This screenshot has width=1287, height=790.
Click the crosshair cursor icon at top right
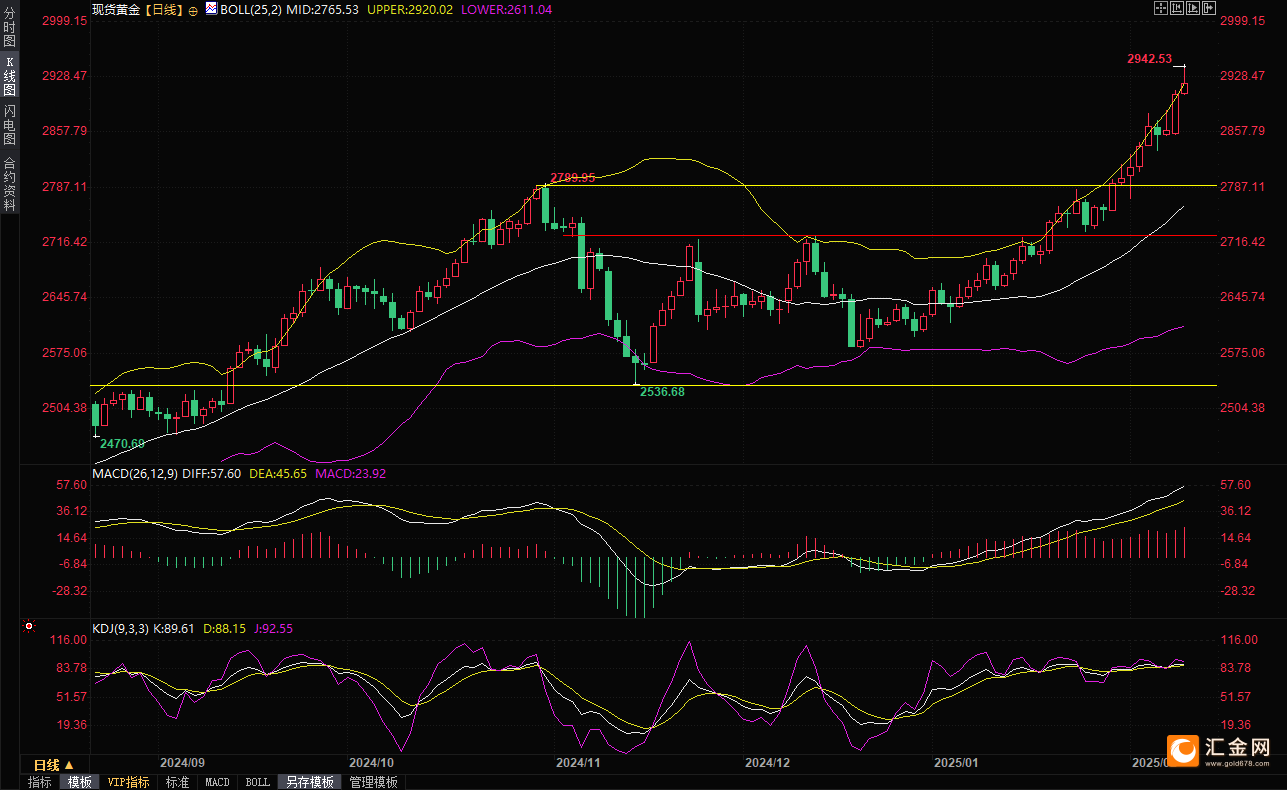(1161, 8)
